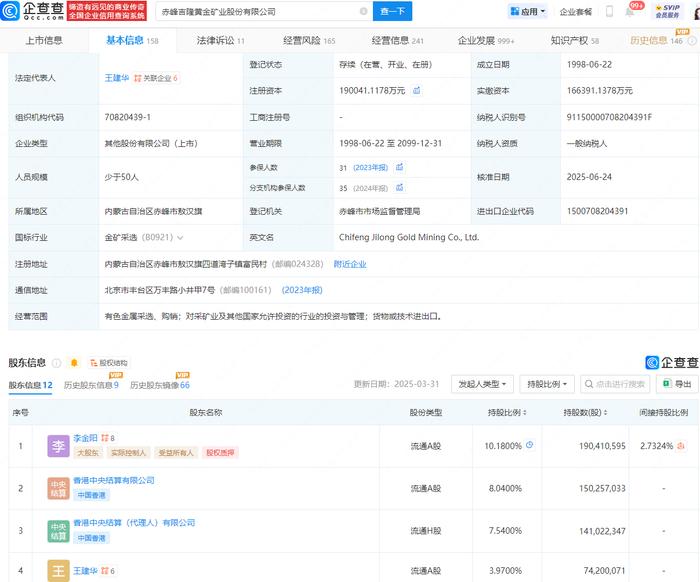The height and width of the screenshot is (582, 700).
Task: Open the 股权结构 equity structure icon
Action: [108, 363]
